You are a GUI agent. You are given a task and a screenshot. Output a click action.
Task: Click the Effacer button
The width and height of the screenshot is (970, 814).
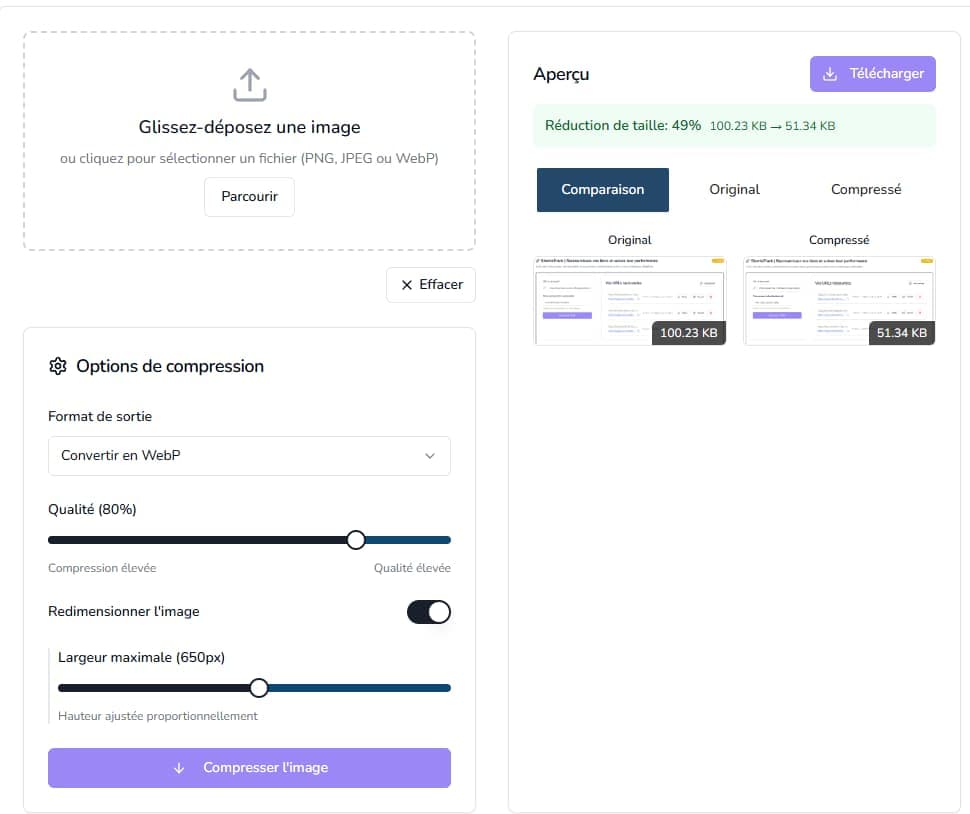[x=431, y=285]
